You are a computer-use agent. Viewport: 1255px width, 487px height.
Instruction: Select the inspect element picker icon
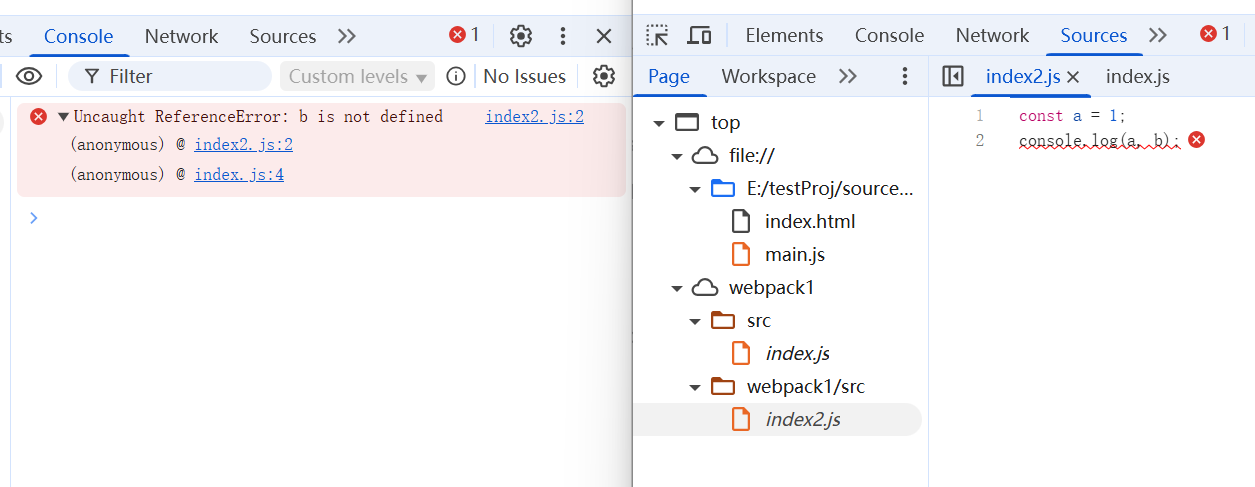click(657, 35)
